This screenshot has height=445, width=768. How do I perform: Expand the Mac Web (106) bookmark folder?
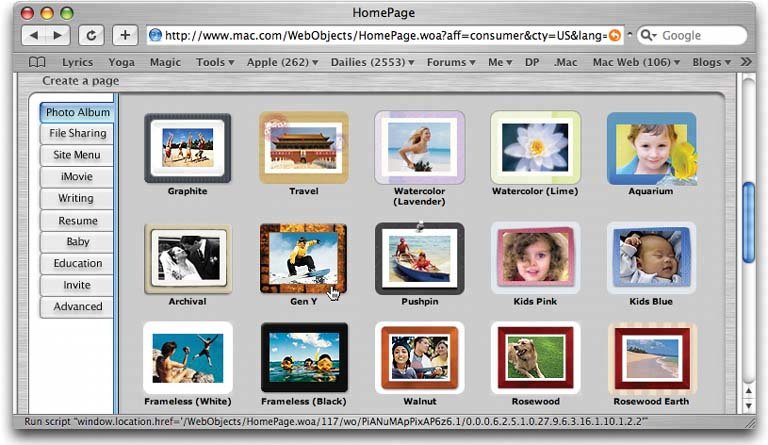coord(636,62)
